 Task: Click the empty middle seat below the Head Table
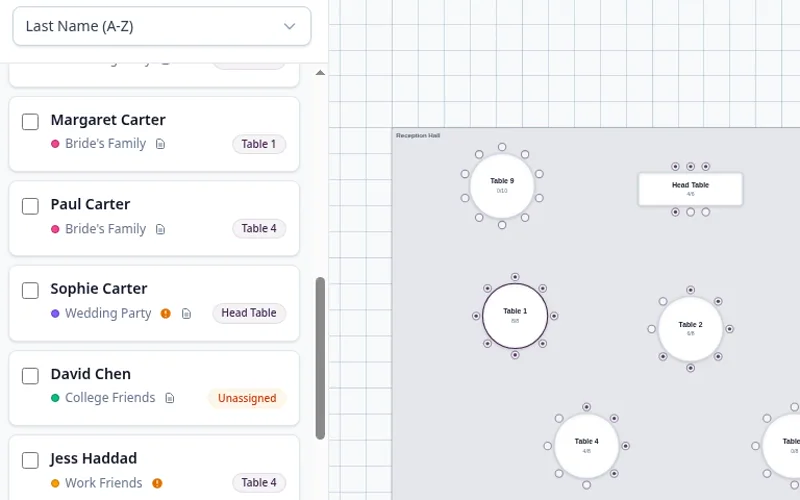(x=690, y=212)
